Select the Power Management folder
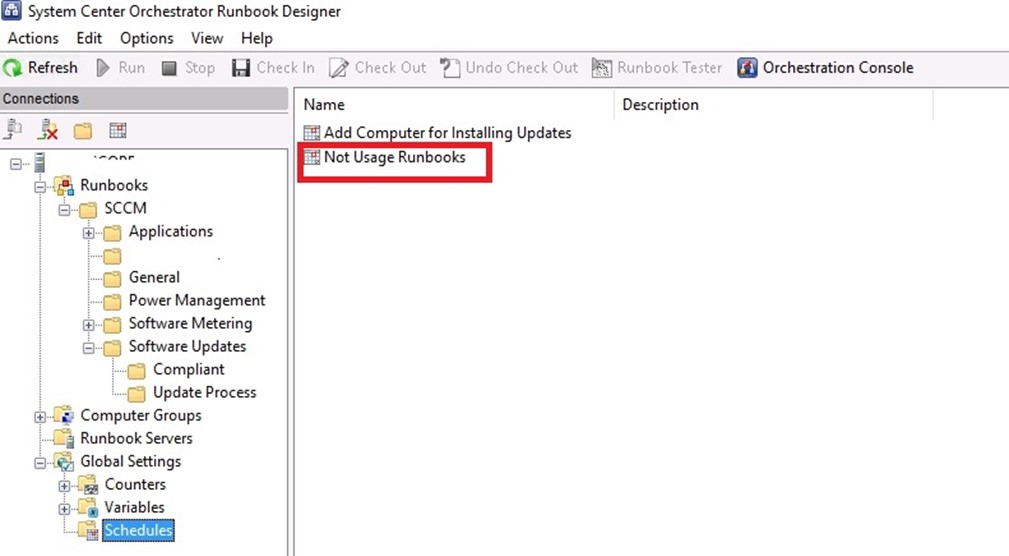This screenshot has width=1009, height=556. point(197,301)
